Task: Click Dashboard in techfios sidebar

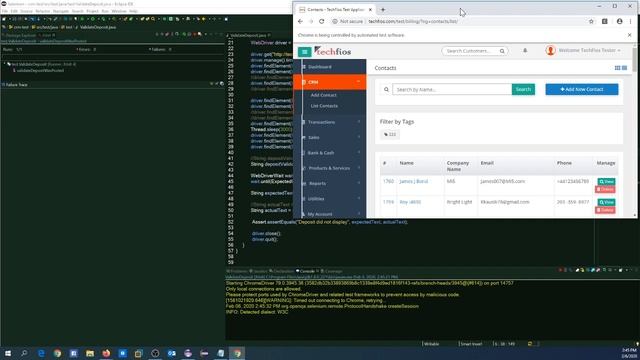Action: (x=320, y=67)
